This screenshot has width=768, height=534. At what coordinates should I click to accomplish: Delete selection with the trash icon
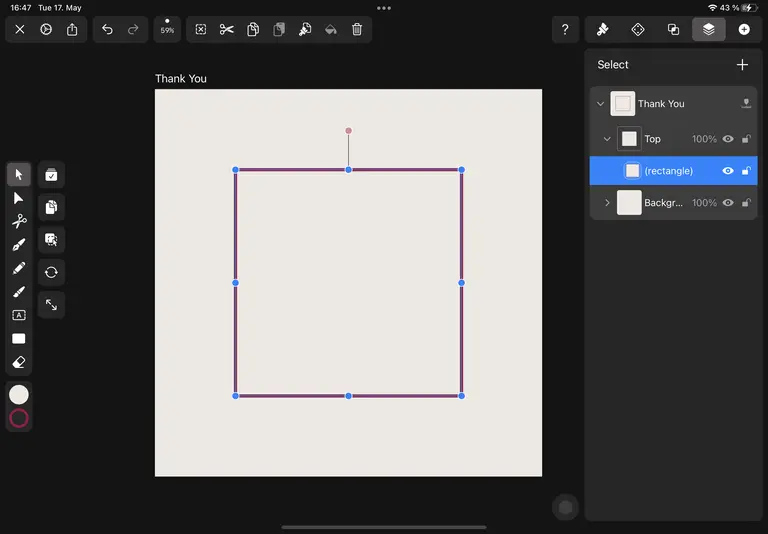point(357,29)
